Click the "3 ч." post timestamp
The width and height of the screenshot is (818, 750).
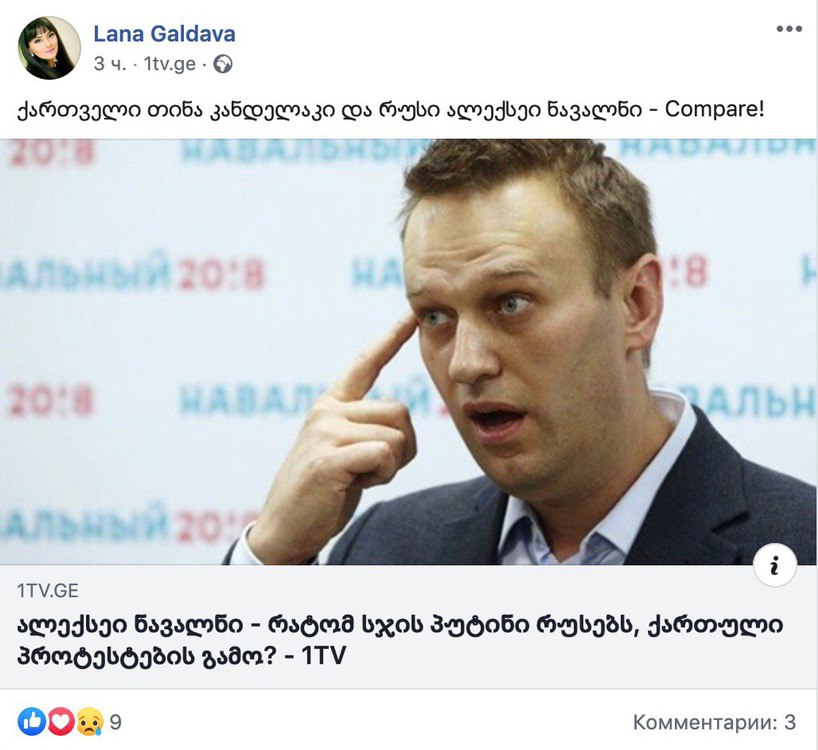click(110, 64)
